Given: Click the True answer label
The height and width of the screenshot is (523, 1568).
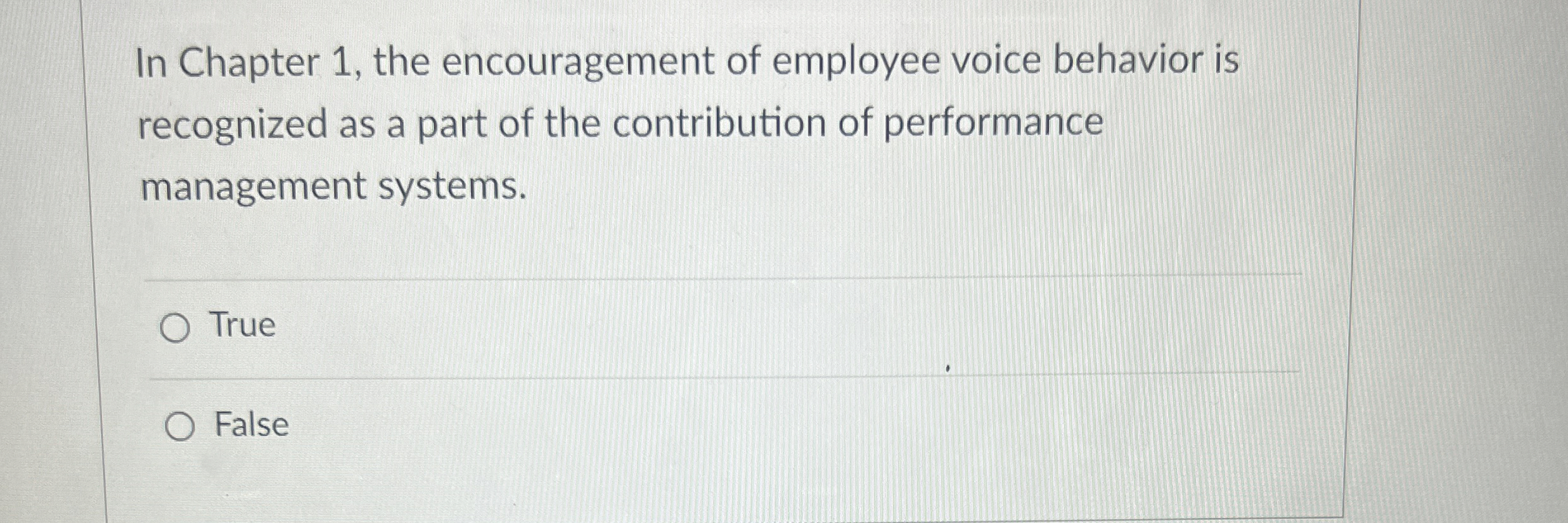Looking at the screenshot, I should coord(243,327).
